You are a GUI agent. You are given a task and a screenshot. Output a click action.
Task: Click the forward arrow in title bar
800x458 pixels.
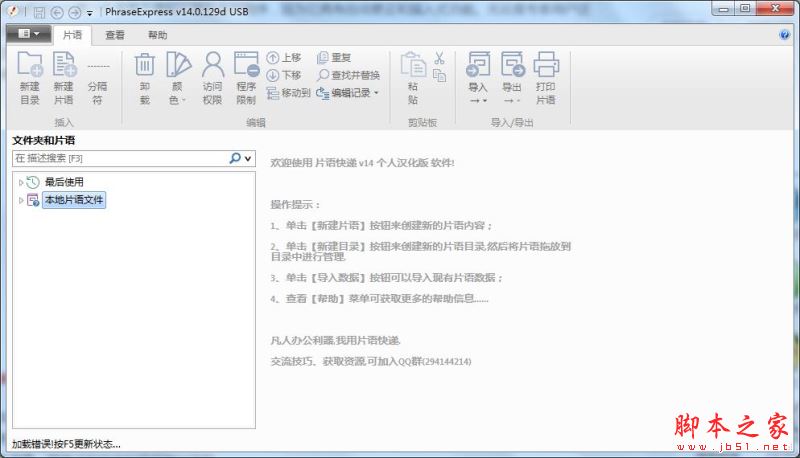click(x=74, y=12)
